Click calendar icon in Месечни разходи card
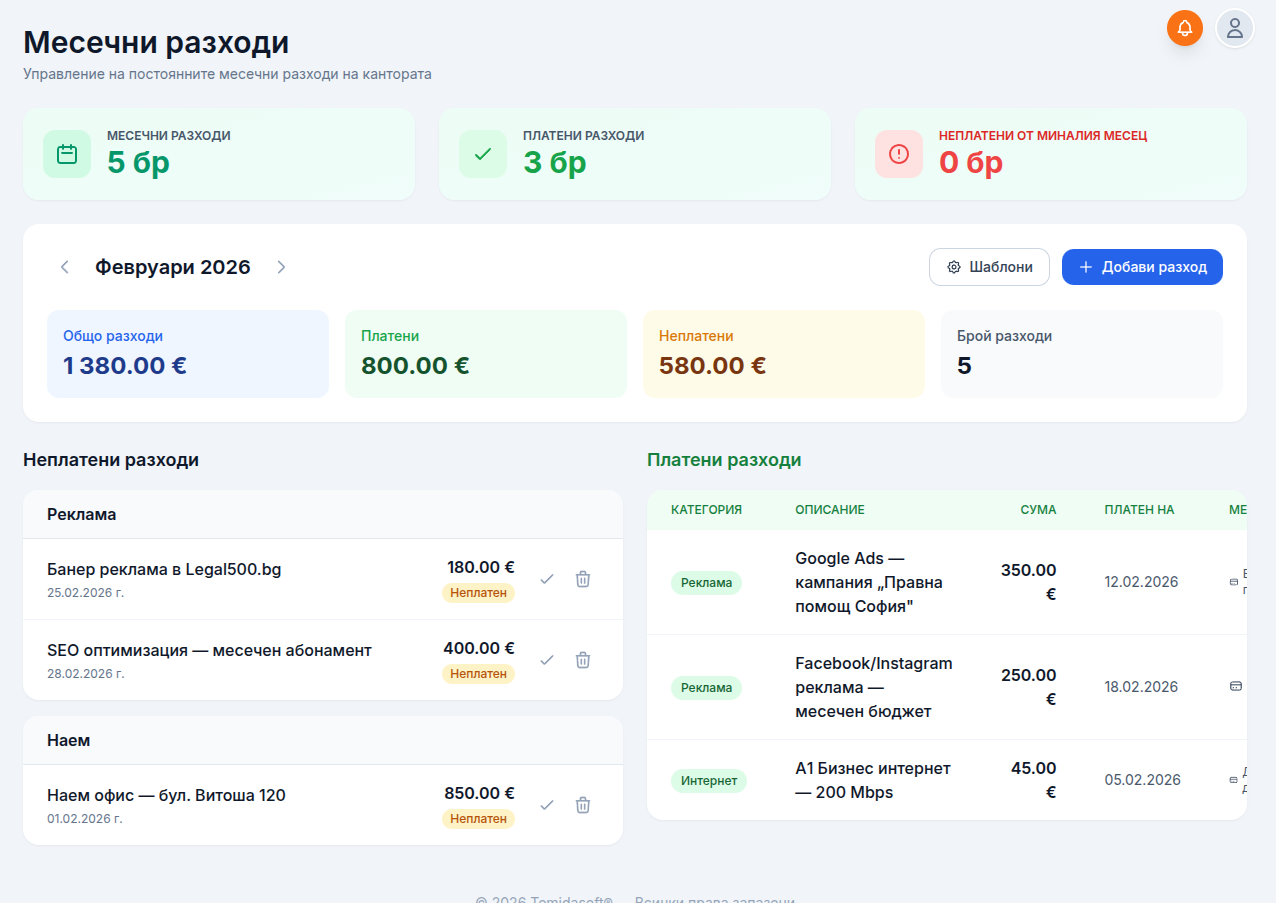 click(67, 154)
